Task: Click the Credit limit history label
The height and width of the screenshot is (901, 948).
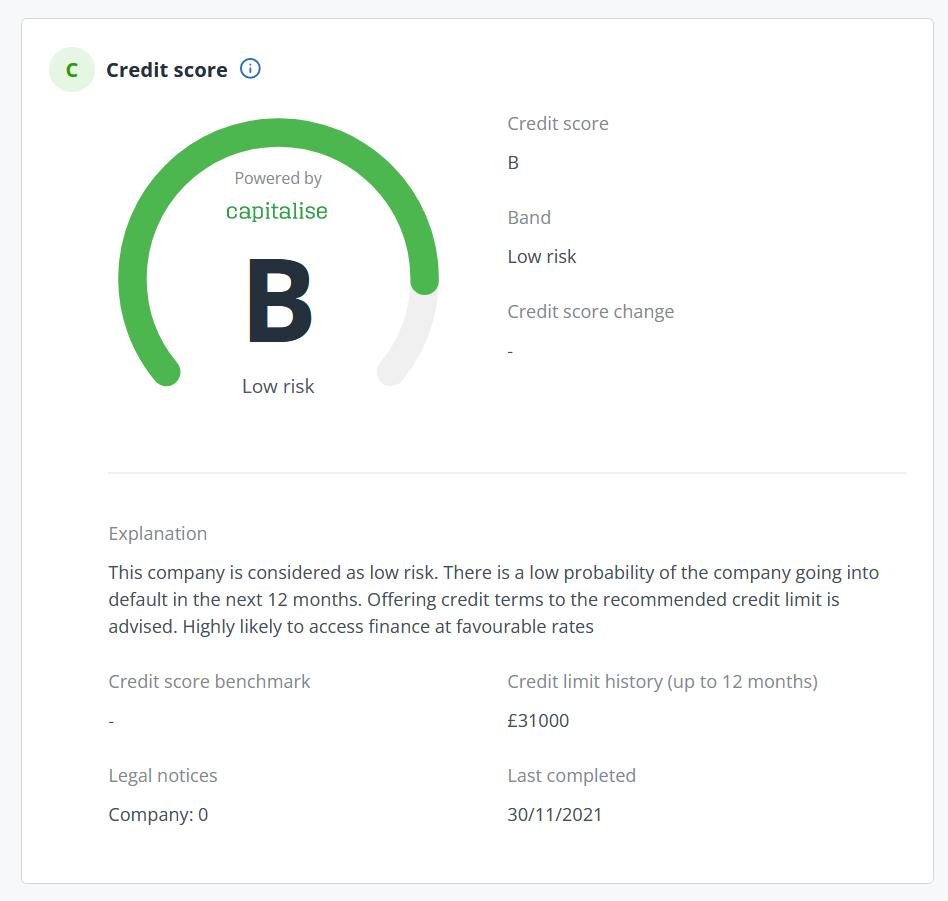Action: click(662, 681)
